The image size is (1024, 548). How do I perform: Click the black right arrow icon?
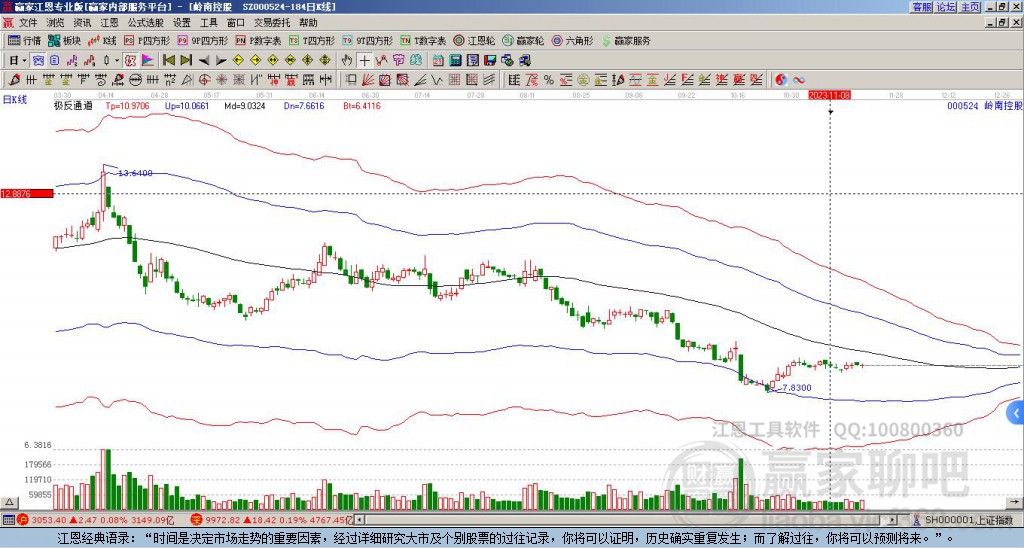tap(221, 61)
